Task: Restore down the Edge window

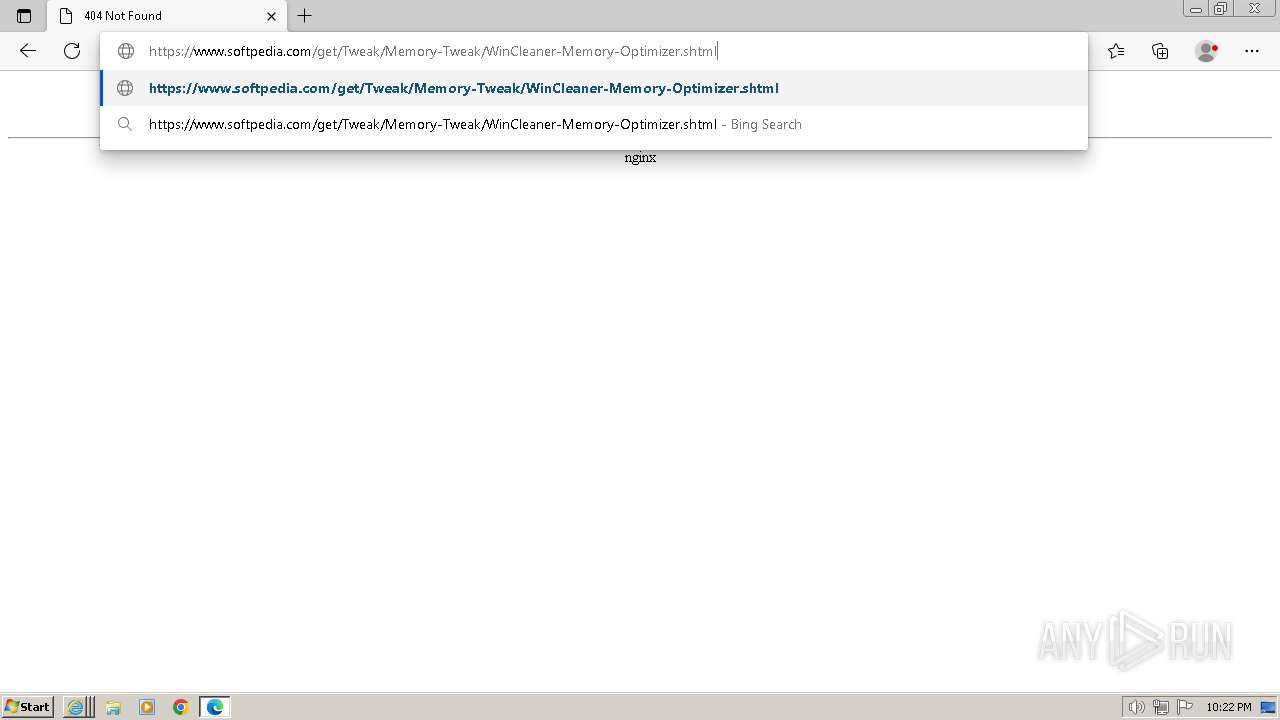Action: point(1221,9)
